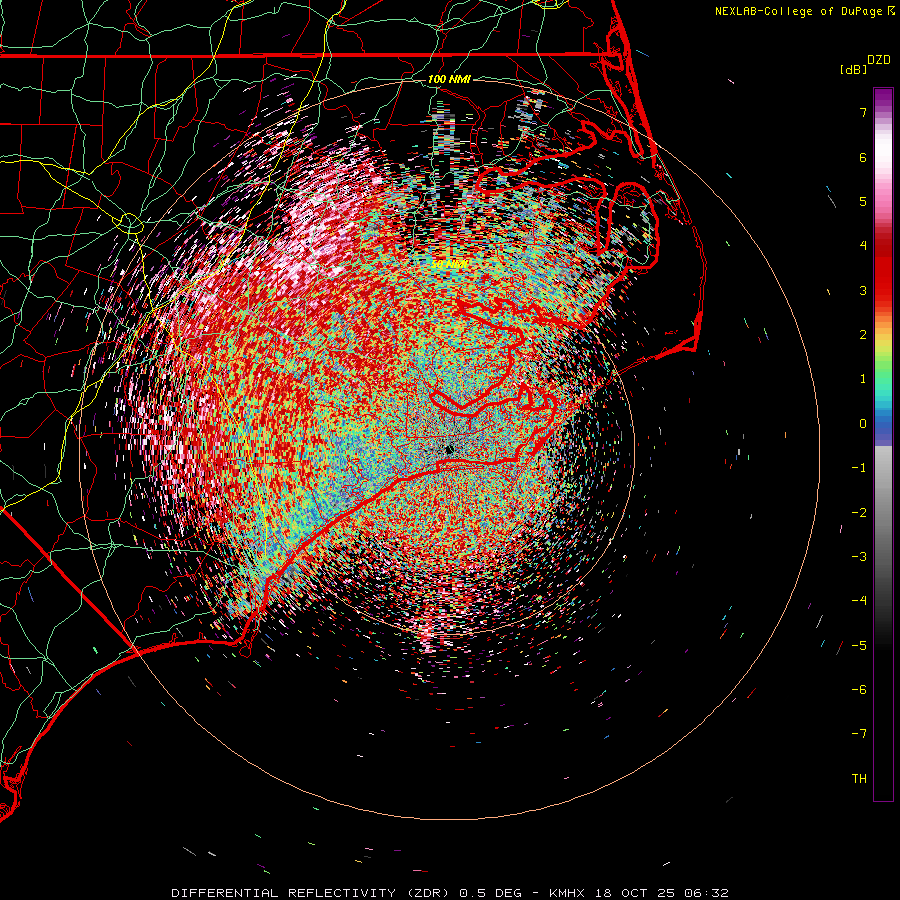Click the -2 dB scale label
The width and height of the screenshot is (900, 900).
click(x=859, y=513)
